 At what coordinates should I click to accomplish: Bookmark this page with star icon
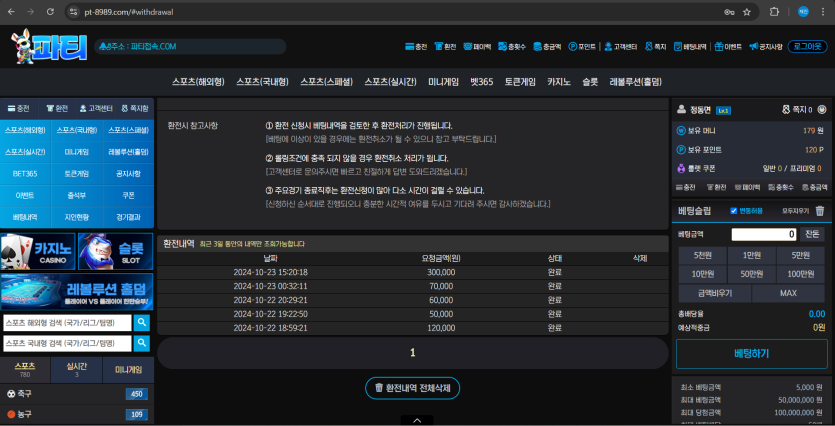click(x=746, y=12)
